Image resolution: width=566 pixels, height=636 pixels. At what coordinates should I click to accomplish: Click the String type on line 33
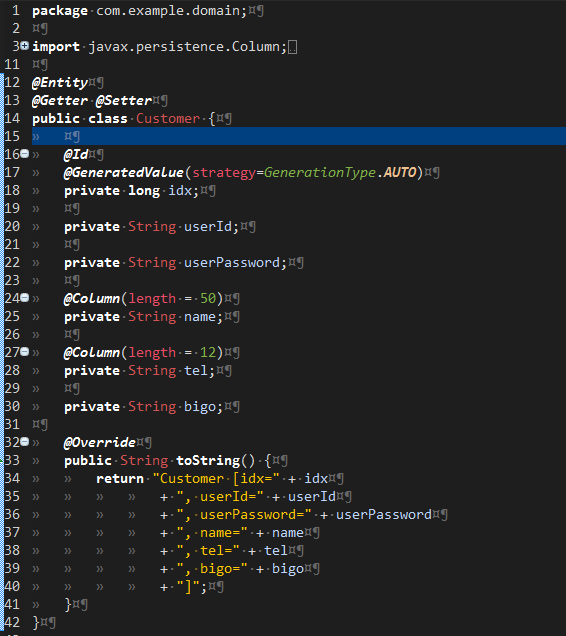(x=144, y=460)
